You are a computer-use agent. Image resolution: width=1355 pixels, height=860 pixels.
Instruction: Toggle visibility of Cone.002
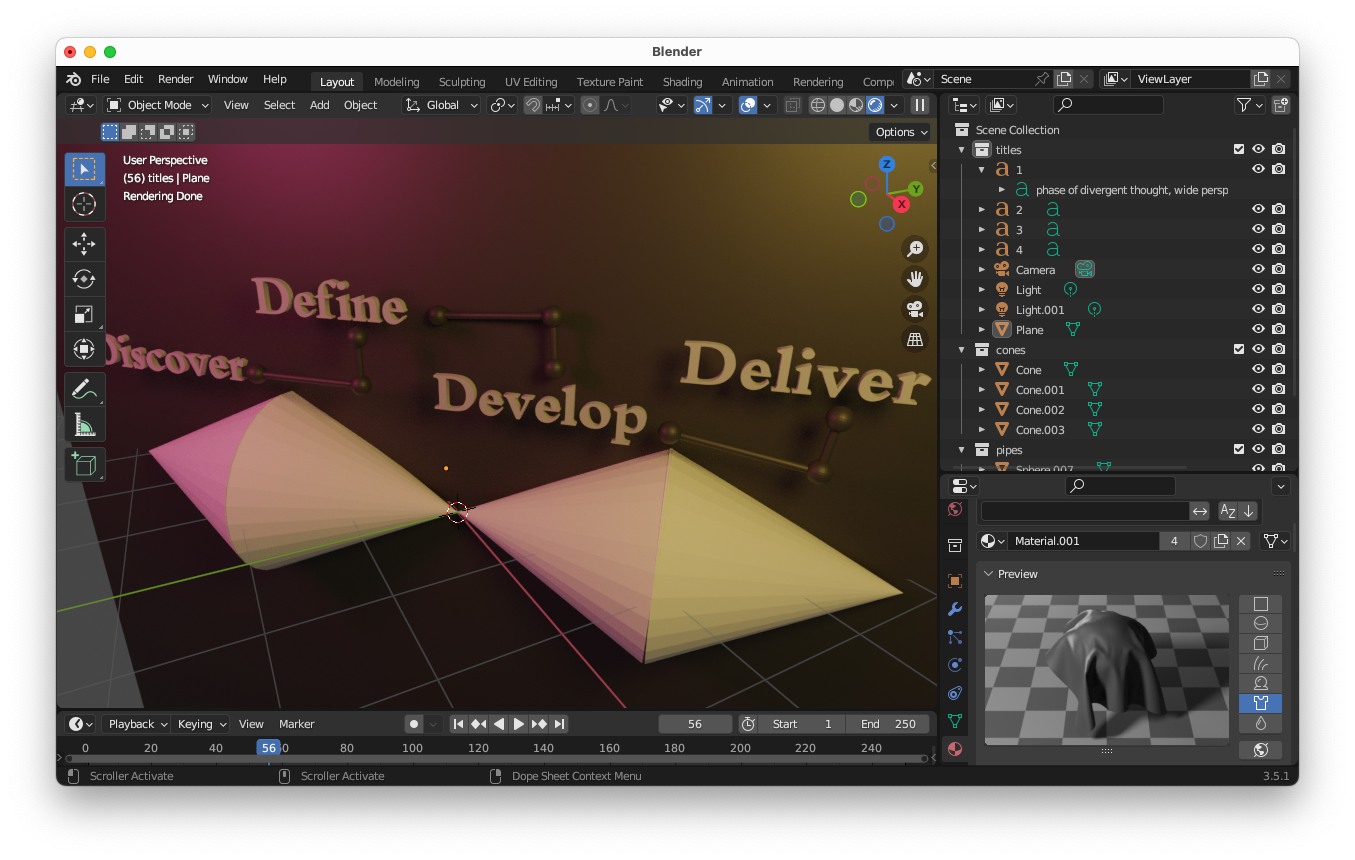1258,410
